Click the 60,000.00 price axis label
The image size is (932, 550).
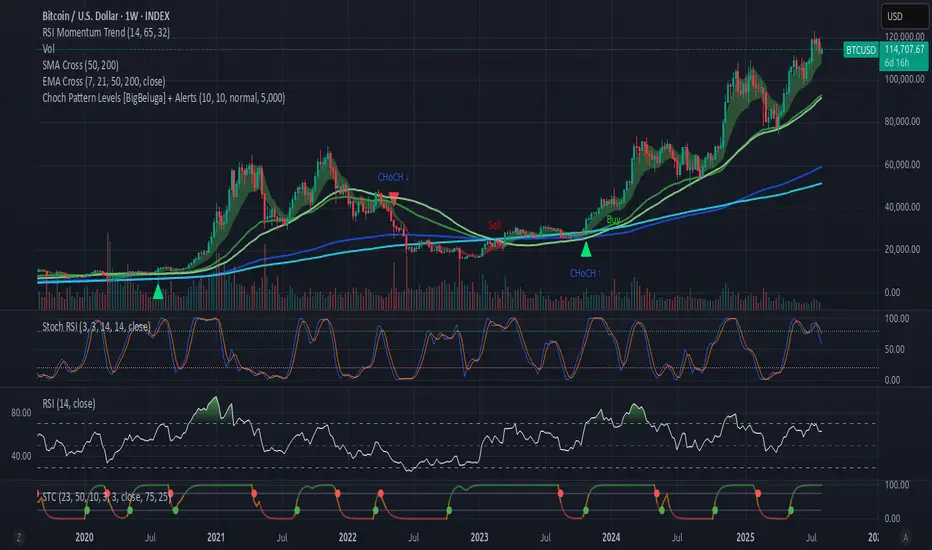(x=902, y=165)
